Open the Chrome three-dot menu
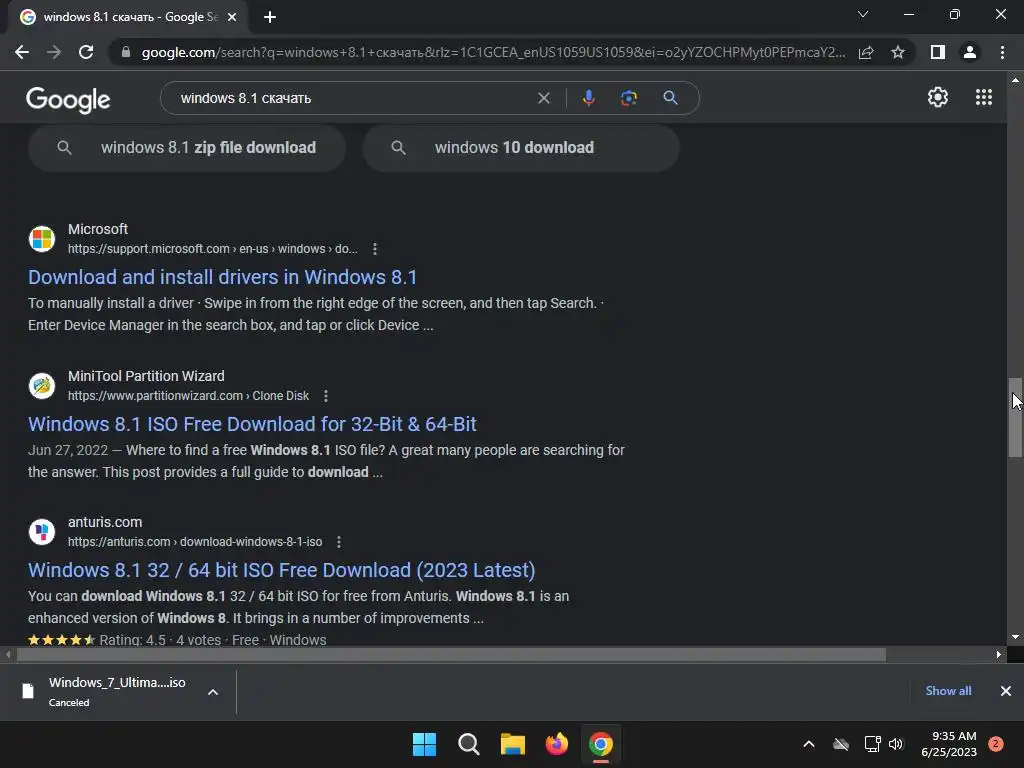1024x768 pixels. coord(1002,52)
